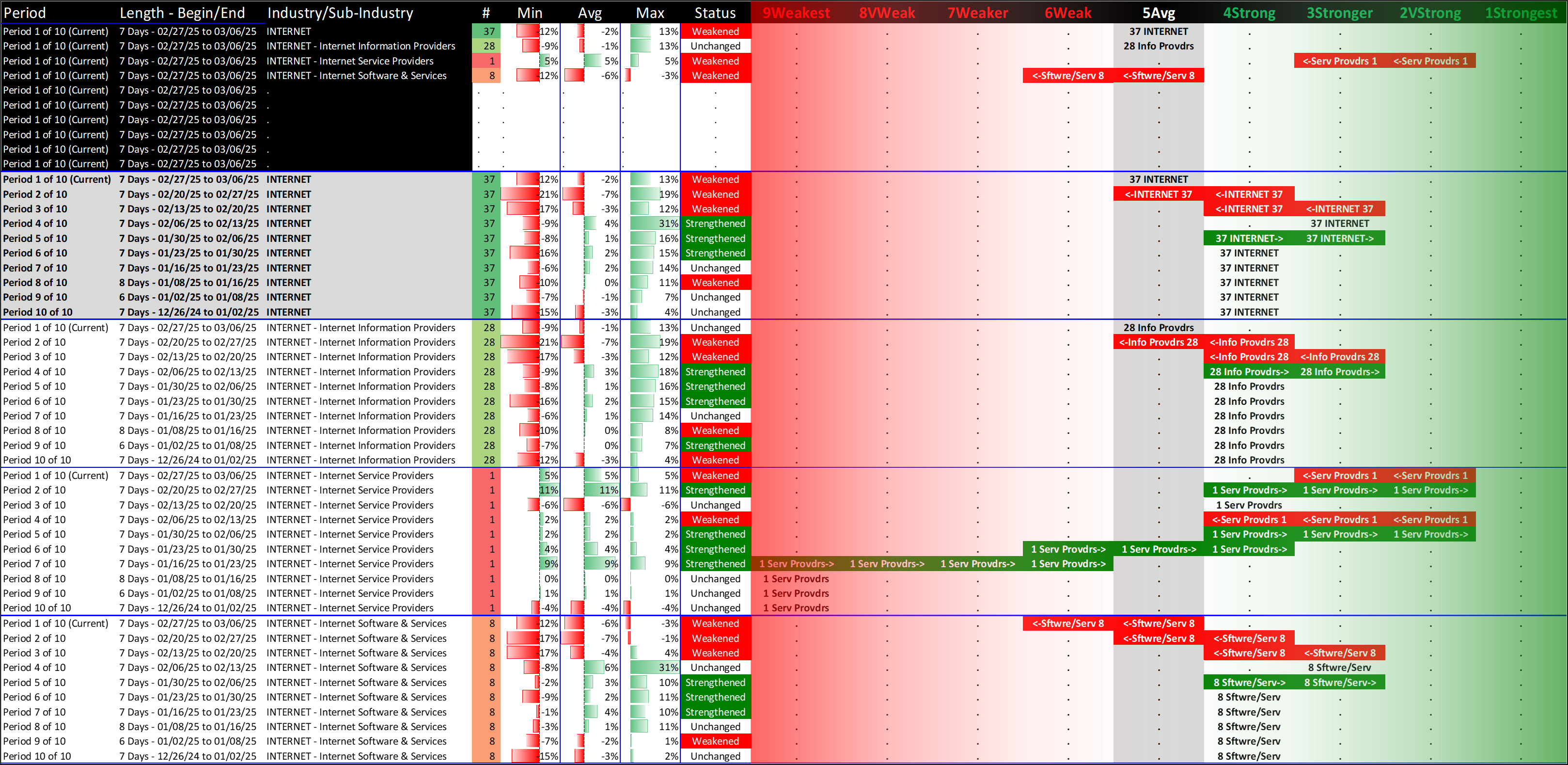Viewport: 1568px width, 765px height.
Task: Click the Length - Begin/End column header
Action: click(x=182, y=13)
